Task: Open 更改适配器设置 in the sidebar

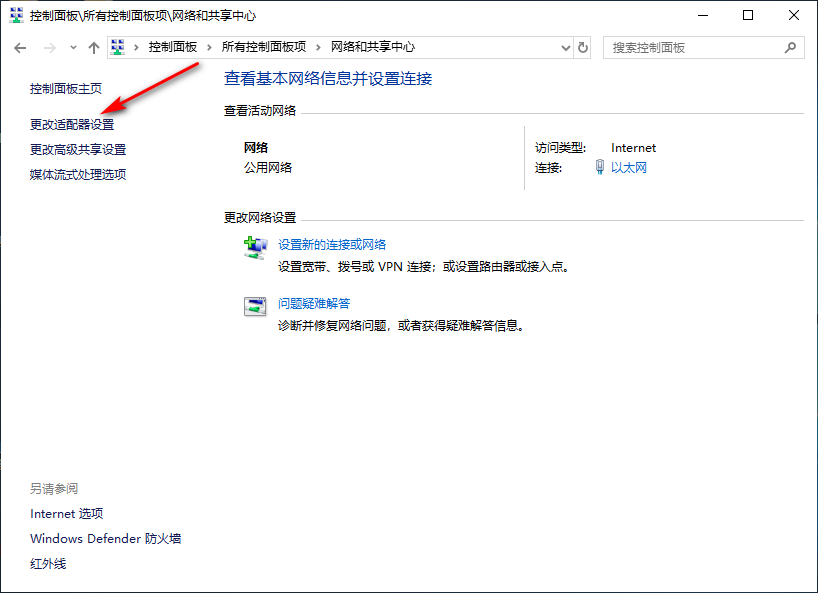Action: coord(72,125)
